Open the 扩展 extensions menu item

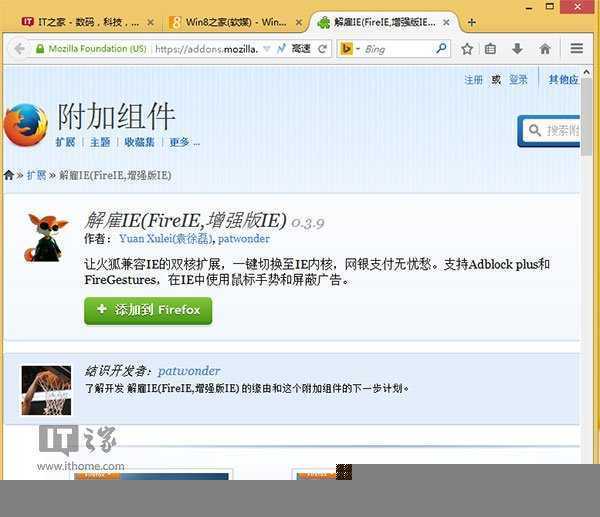(x=65, y=142)
